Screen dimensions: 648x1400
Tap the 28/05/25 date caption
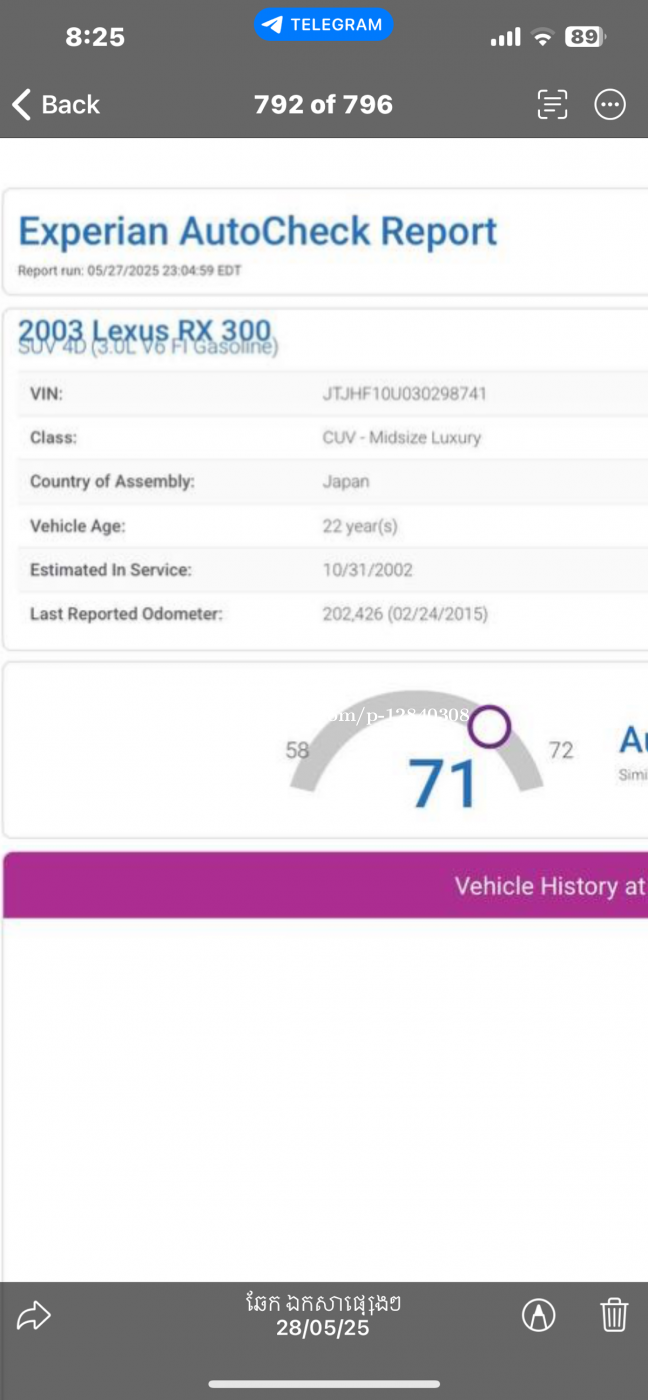coord(323,1328)
